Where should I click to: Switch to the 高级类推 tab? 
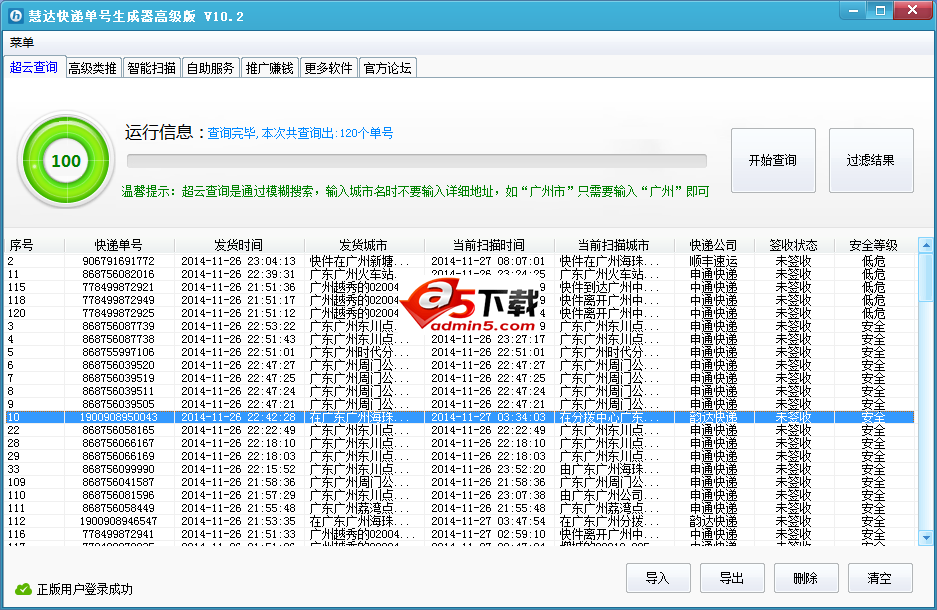pos(92,68)
